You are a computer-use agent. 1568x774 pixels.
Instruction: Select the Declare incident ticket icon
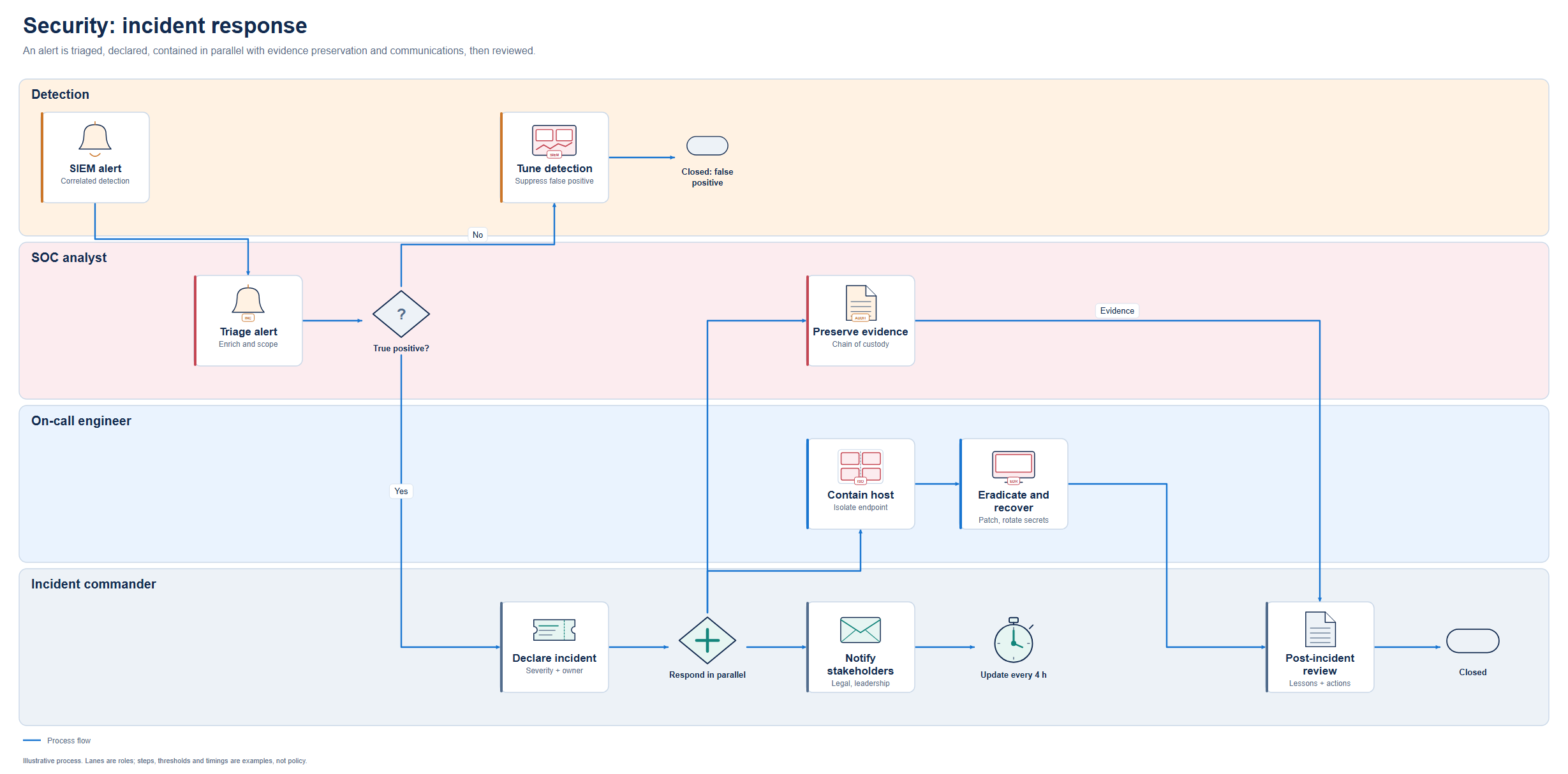point(554,630)
